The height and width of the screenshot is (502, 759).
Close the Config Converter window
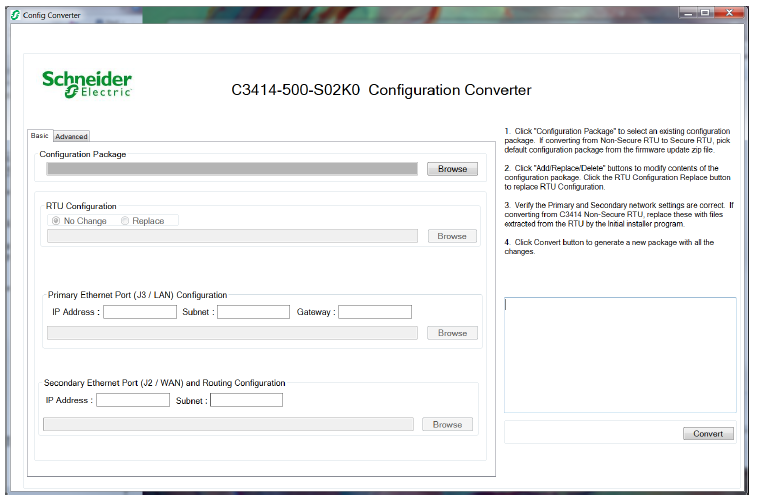(729, 13)
